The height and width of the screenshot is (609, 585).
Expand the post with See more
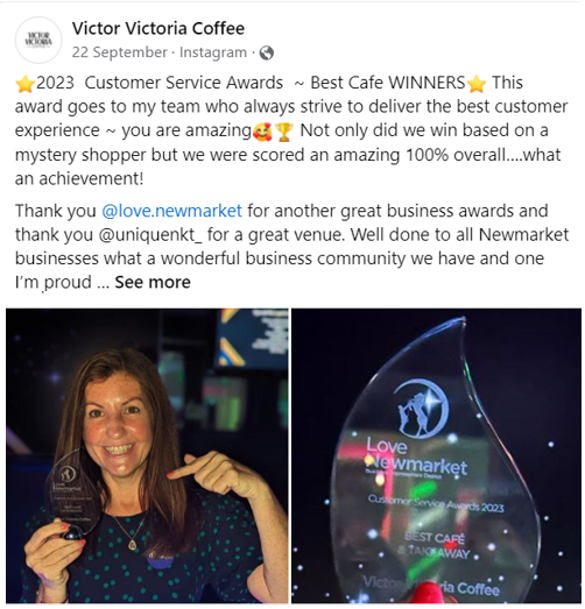point(153,282)
